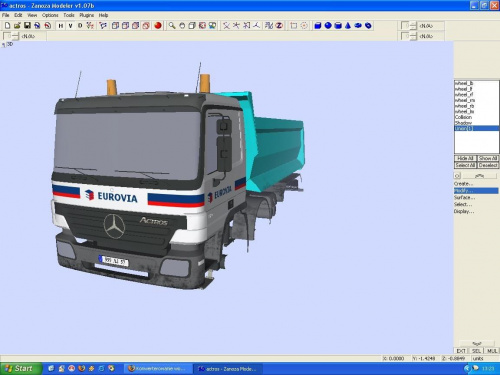Click the units field in status bar

[485, 359]
